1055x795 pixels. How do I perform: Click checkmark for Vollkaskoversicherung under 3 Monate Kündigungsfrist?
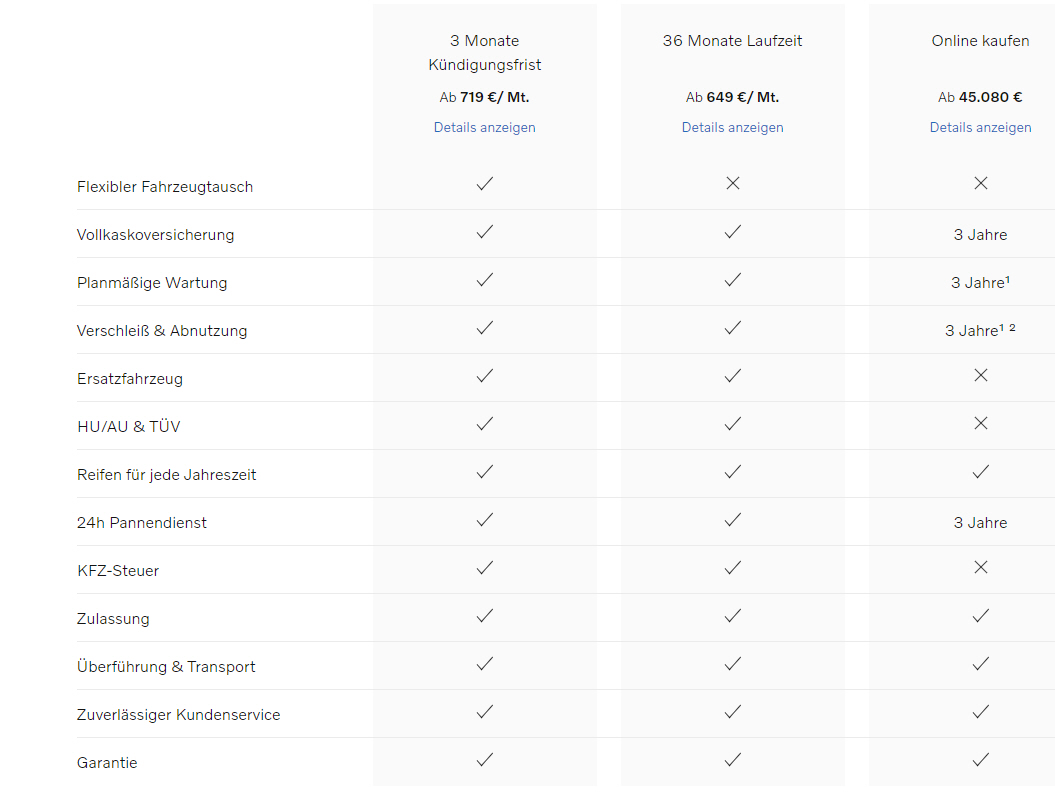coord(485,232)
